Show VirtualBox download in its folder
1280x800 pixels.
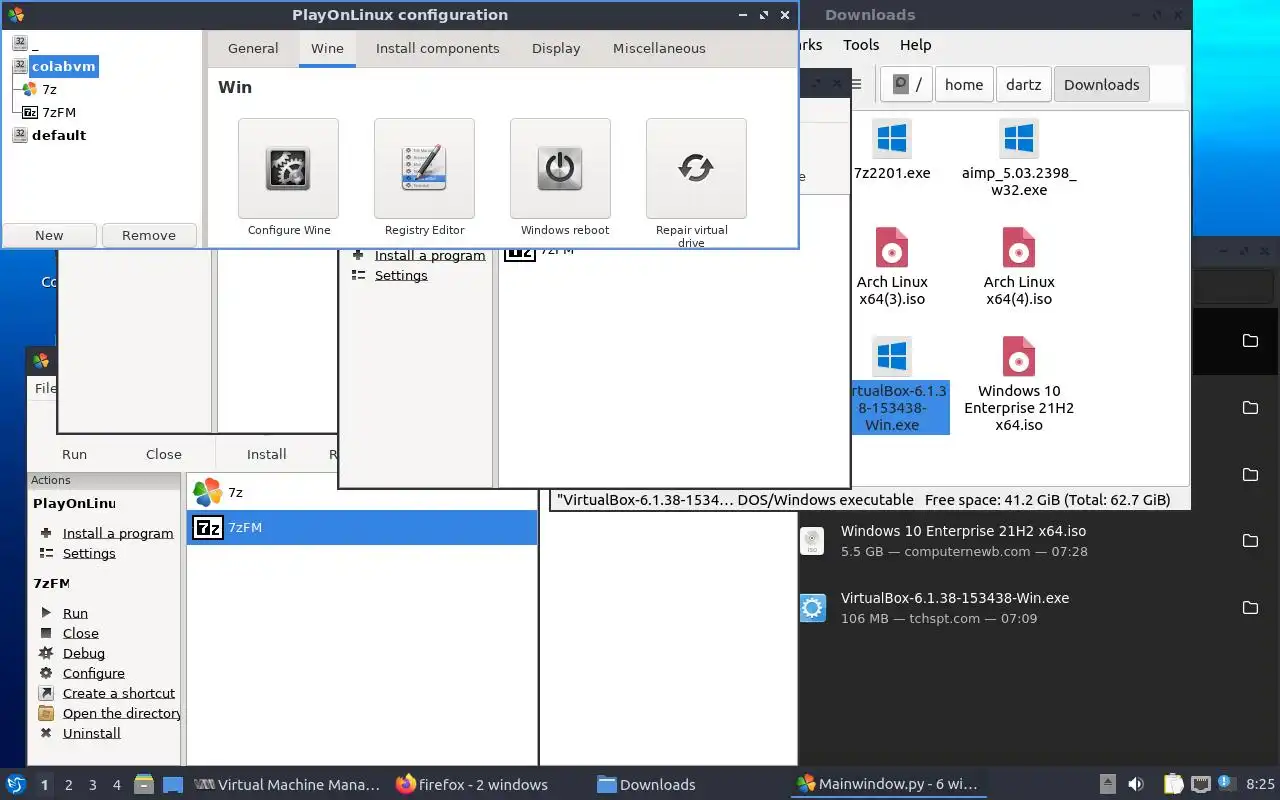pos(1250,608)
